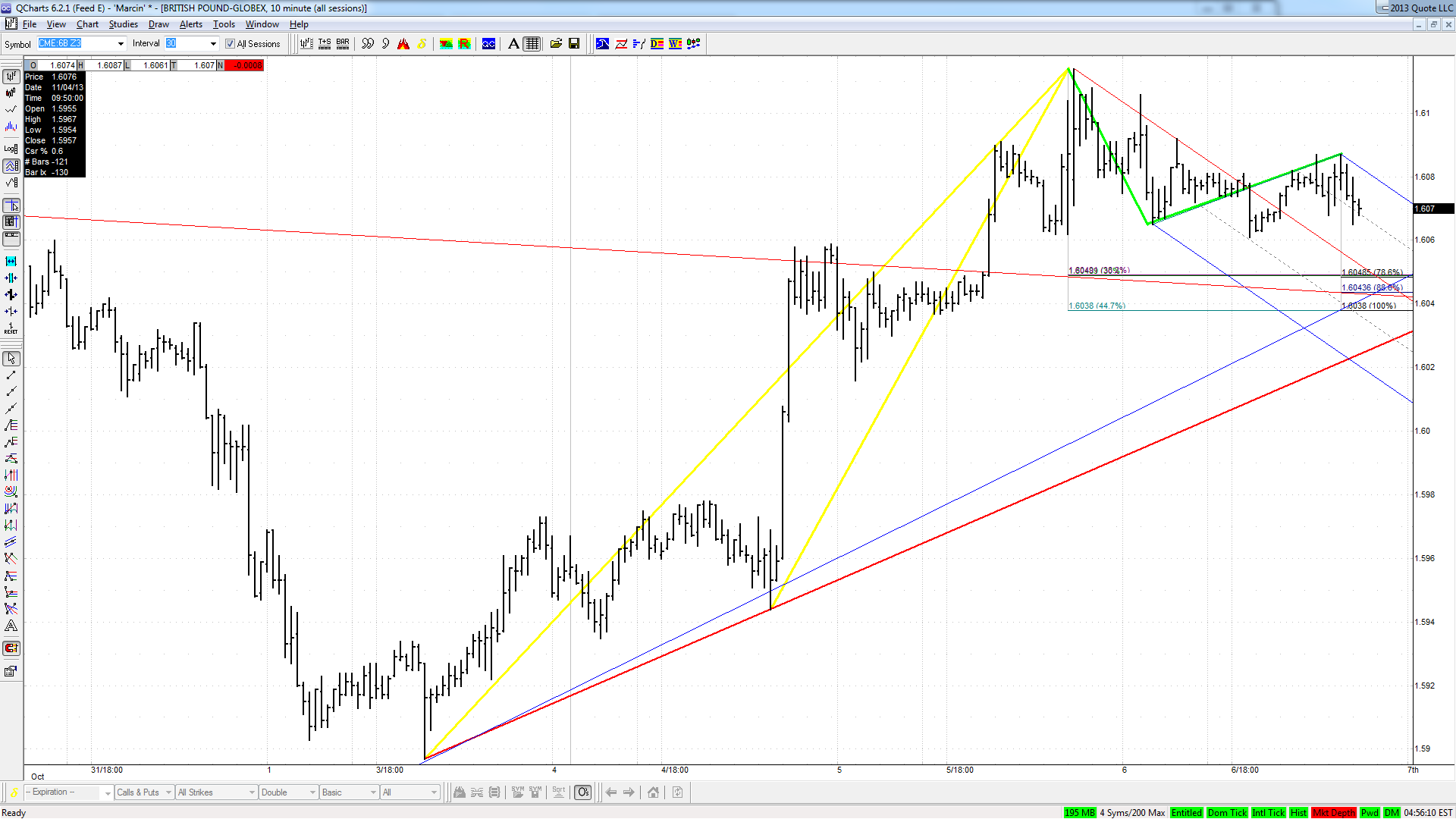Screen dimensions: 1456x819
Task: Click the T+S time and sales icon
Action: (325, 44)
